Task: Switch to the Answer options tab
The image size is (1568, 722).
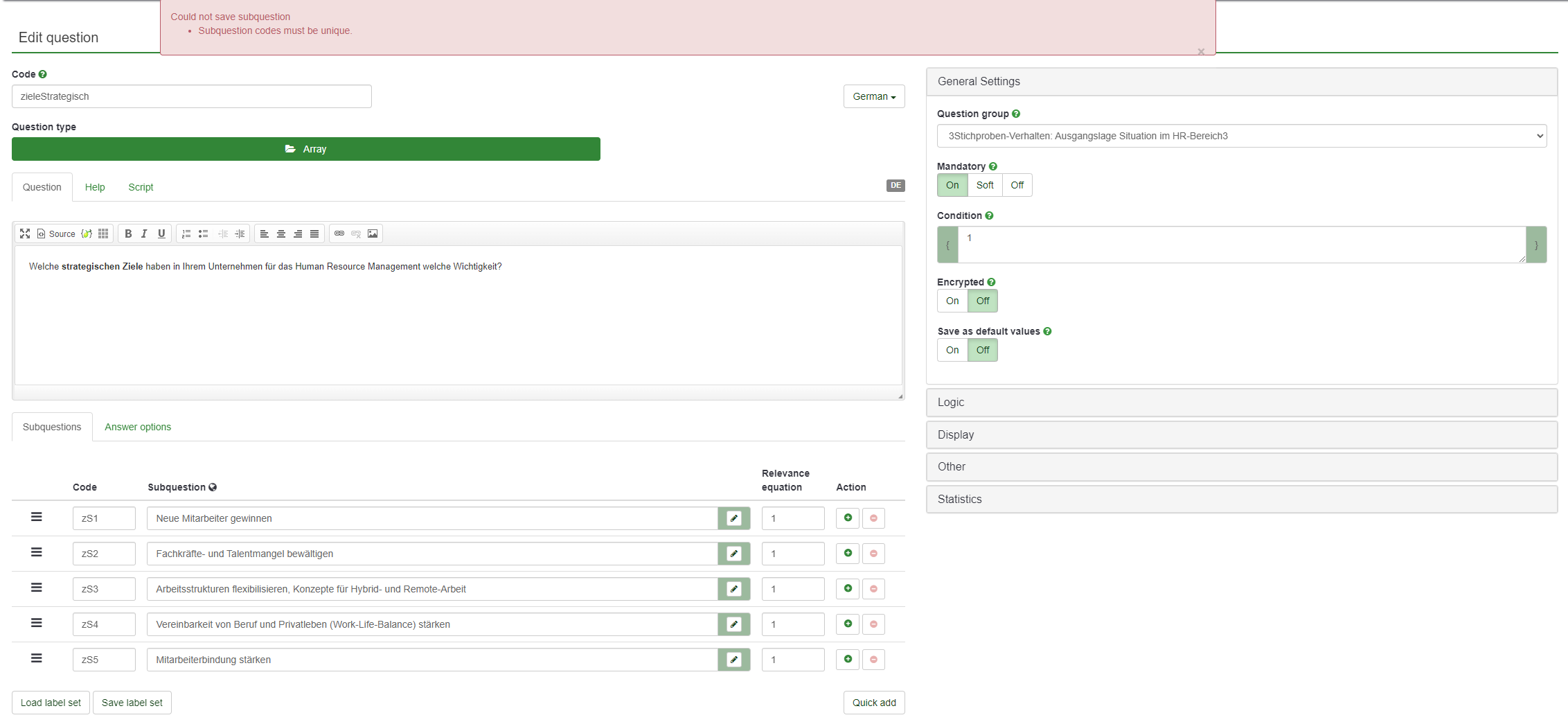Action: point(138,427)
